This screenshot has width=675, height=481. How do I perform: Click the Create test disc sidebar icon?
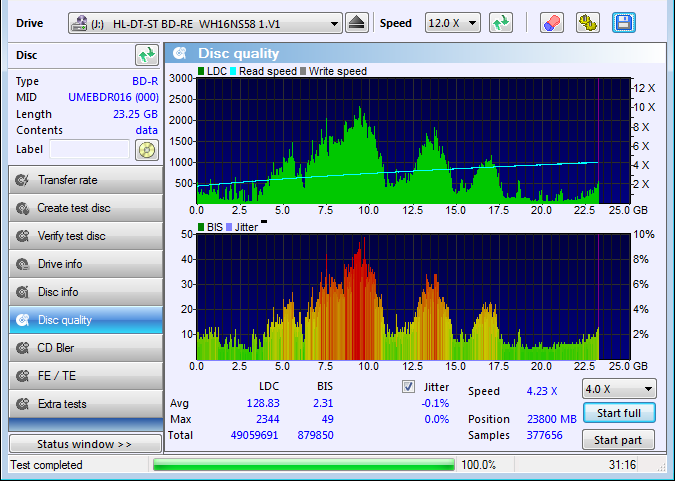point(22,208)
